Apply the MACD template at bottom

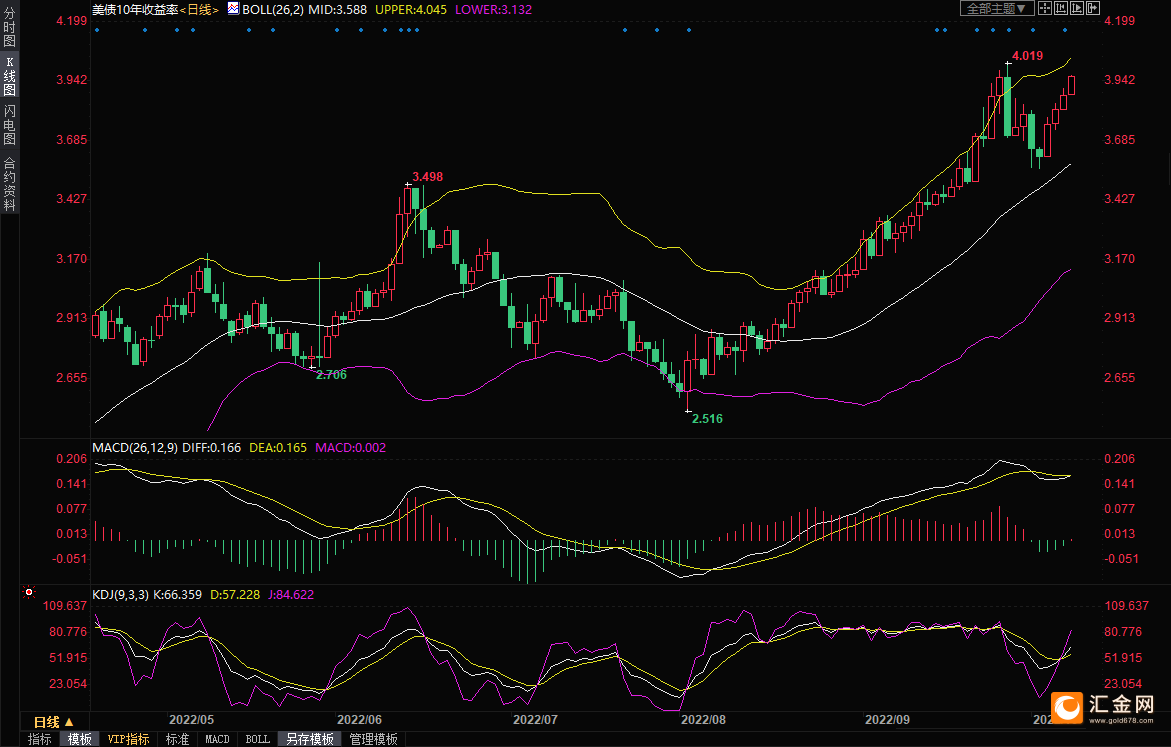pyautogui.click(x=217, y=739)
